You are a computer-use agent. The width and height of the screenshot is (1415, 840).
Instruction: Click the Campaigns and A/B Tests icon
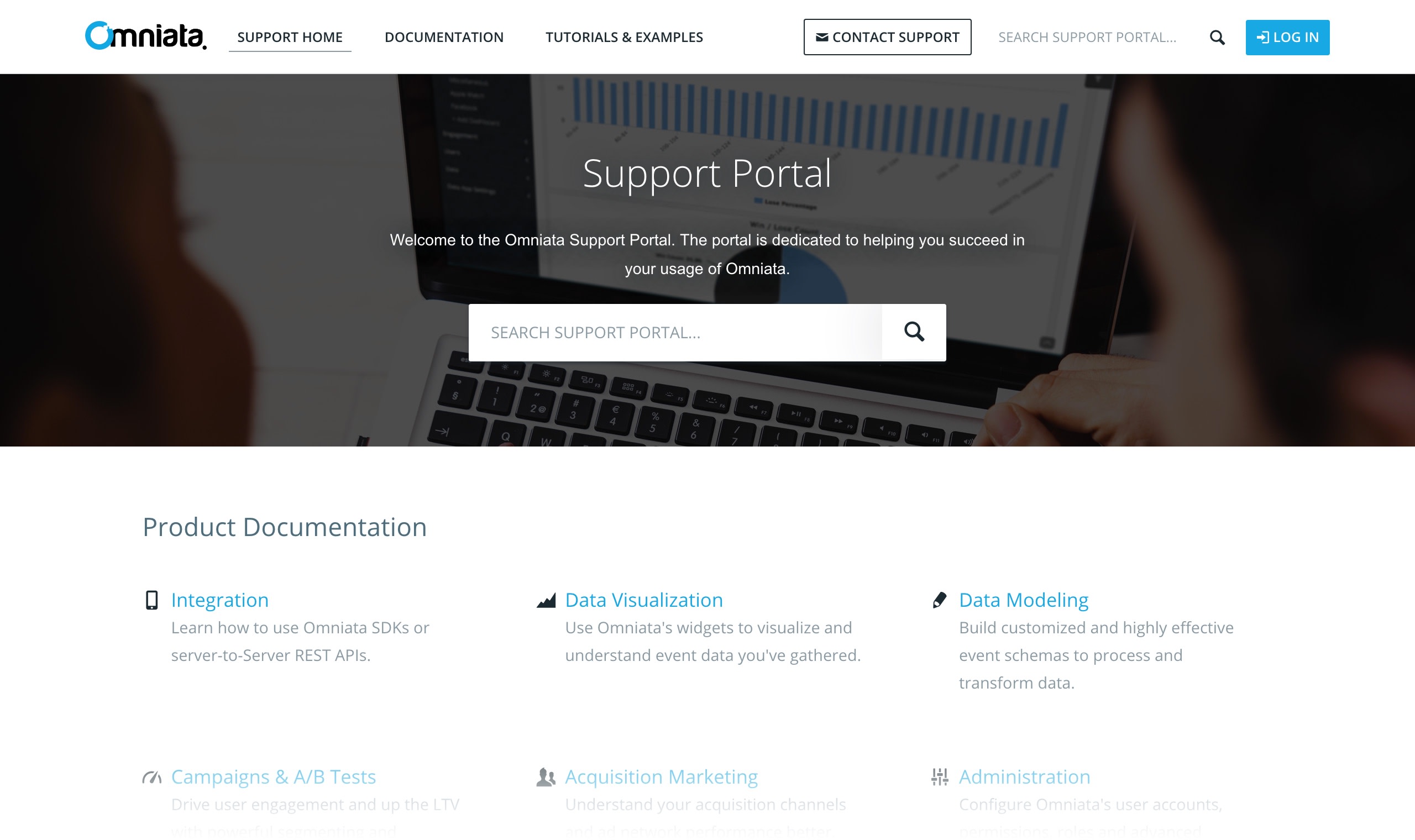pyautogui.click(x=151, y=775)
